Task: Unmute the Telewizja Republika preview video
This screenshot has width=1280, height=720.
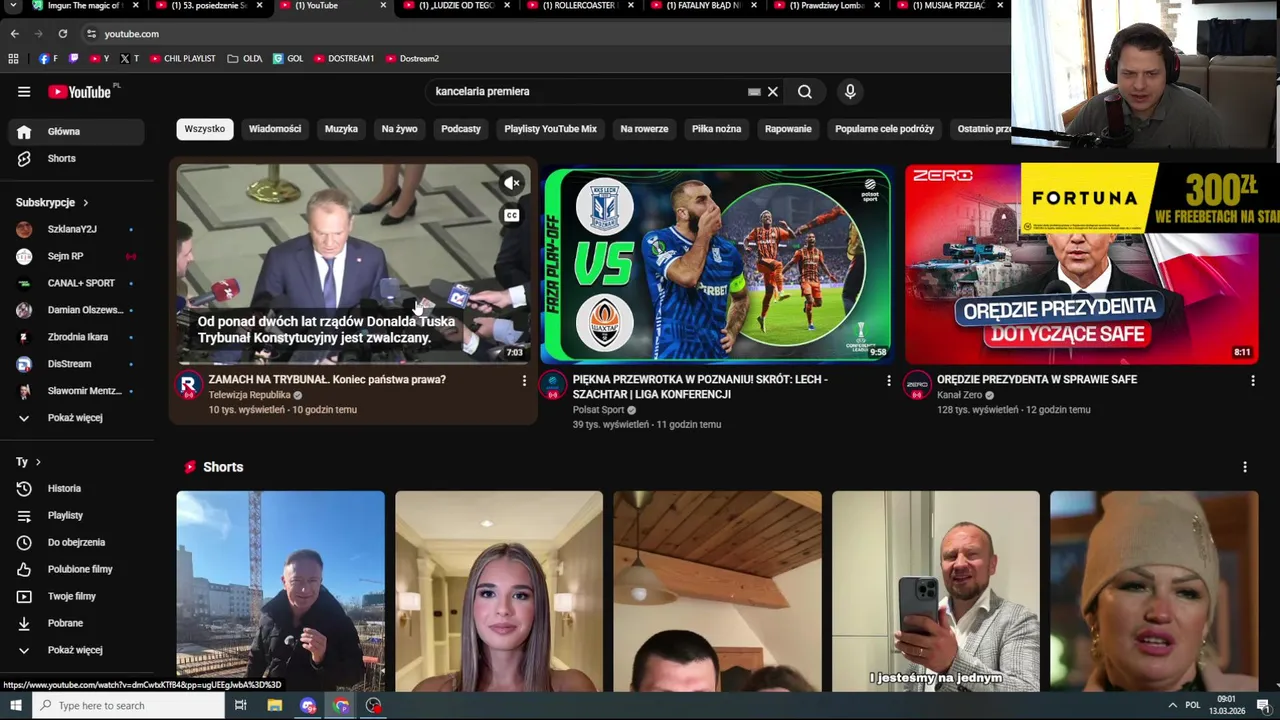Action: 512,183
